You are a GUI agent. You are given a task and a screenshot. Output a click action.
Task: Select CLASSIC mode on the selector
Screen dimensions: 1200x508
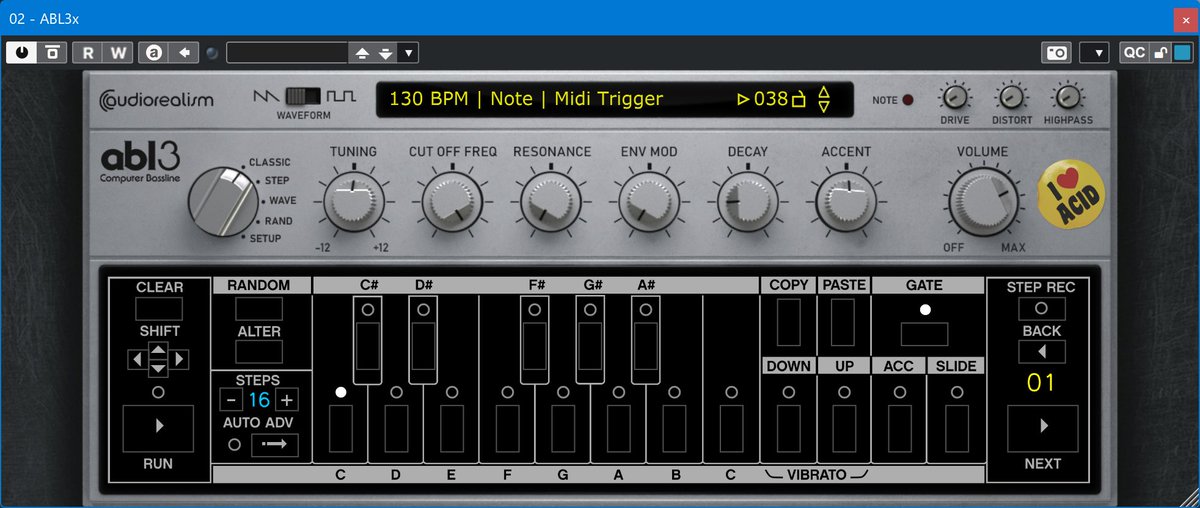coord(269,162)
